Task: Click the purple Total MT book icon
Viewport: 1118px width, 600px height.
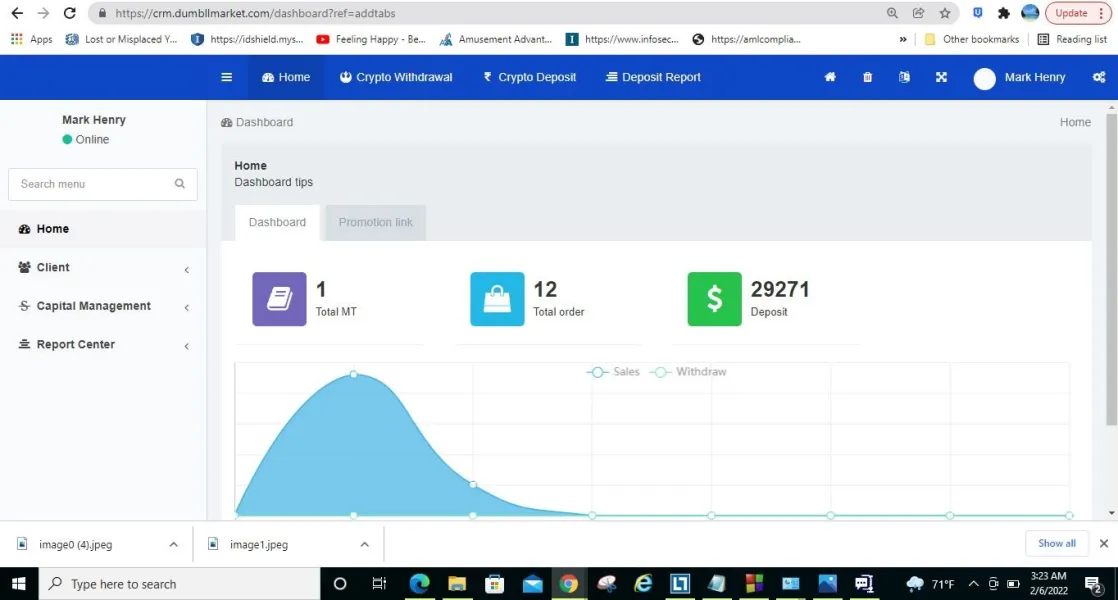Action: [x=279, y=299]
